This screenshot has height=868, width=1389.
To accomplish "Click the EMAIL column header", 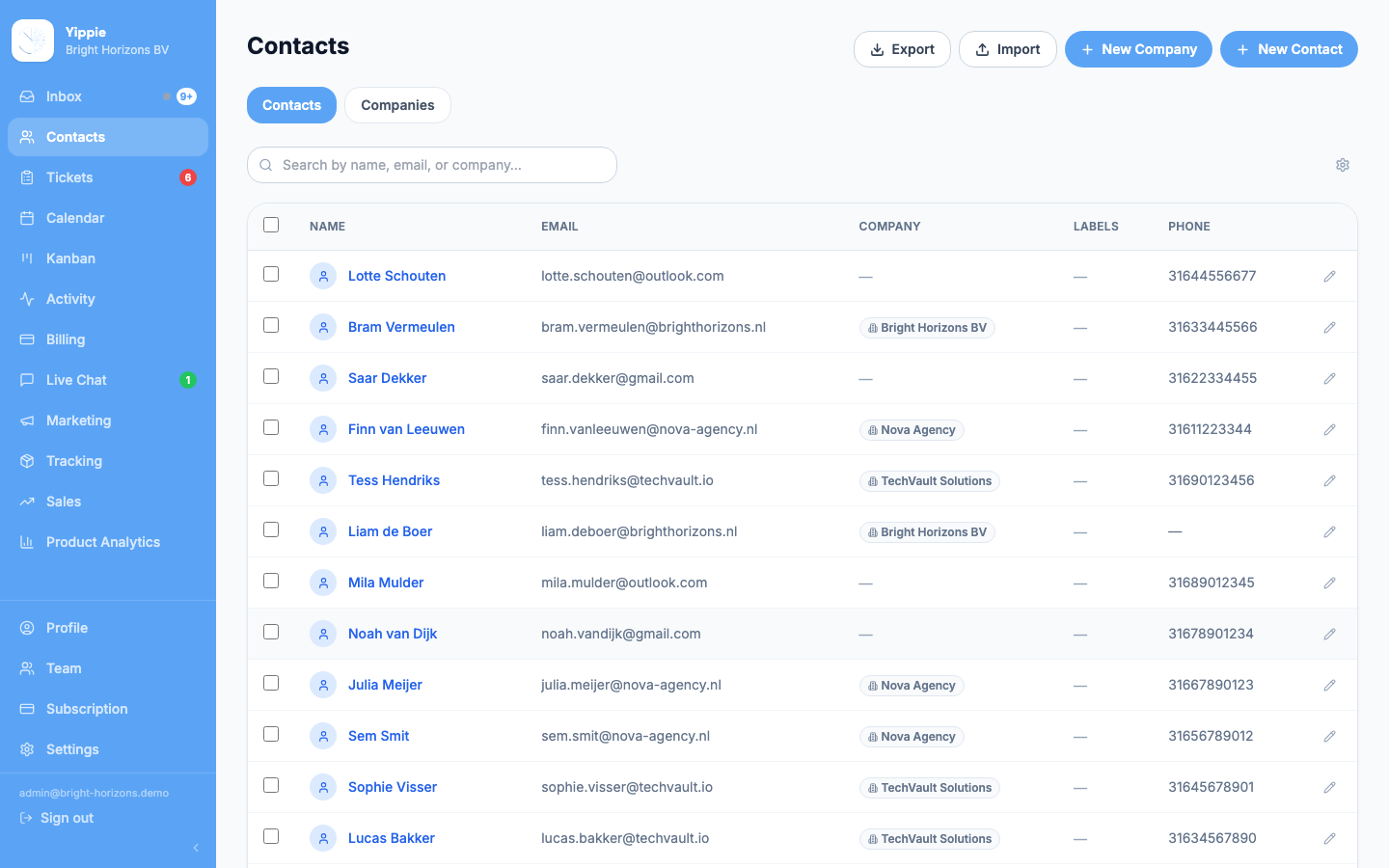I will 559,227.
